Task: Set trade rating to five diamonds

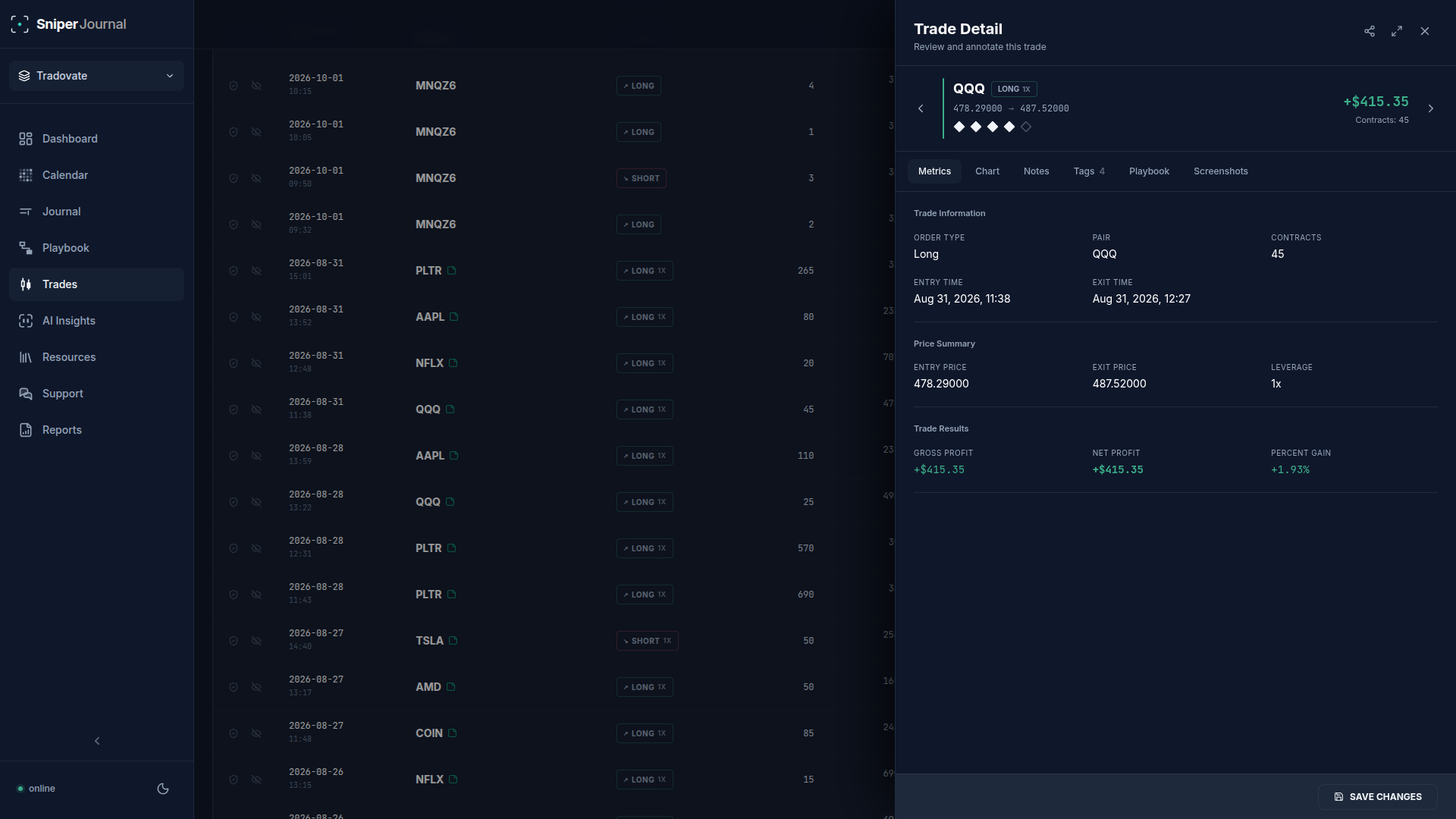Action: click(x=1026, y=127)
